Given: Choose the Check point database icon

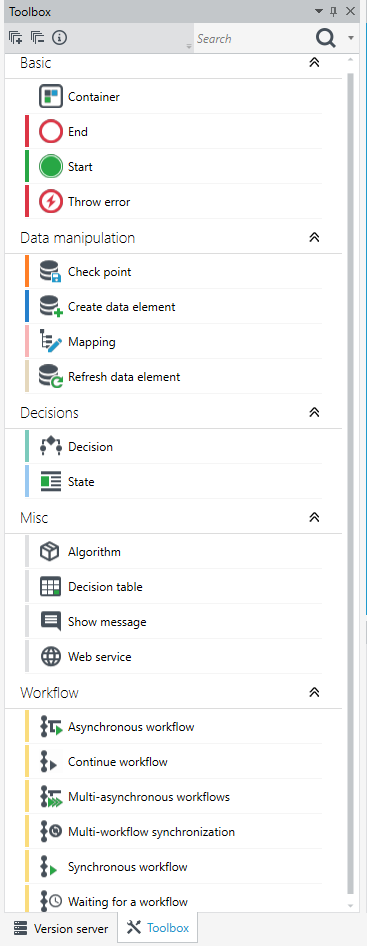Looking at the screenshot, I should pos(51,272).
